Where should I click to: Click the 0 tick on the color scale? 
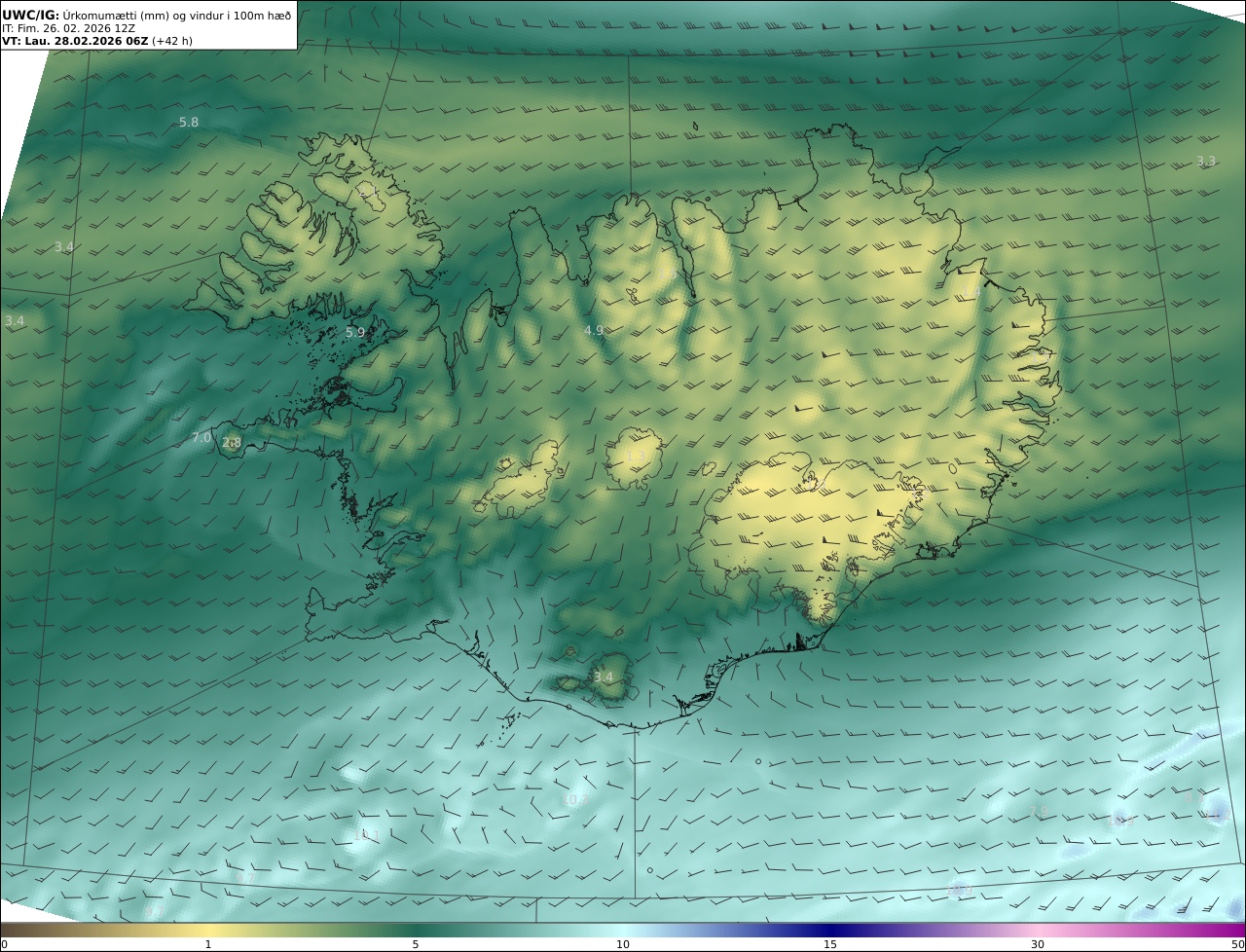click(x=4, y=944)
